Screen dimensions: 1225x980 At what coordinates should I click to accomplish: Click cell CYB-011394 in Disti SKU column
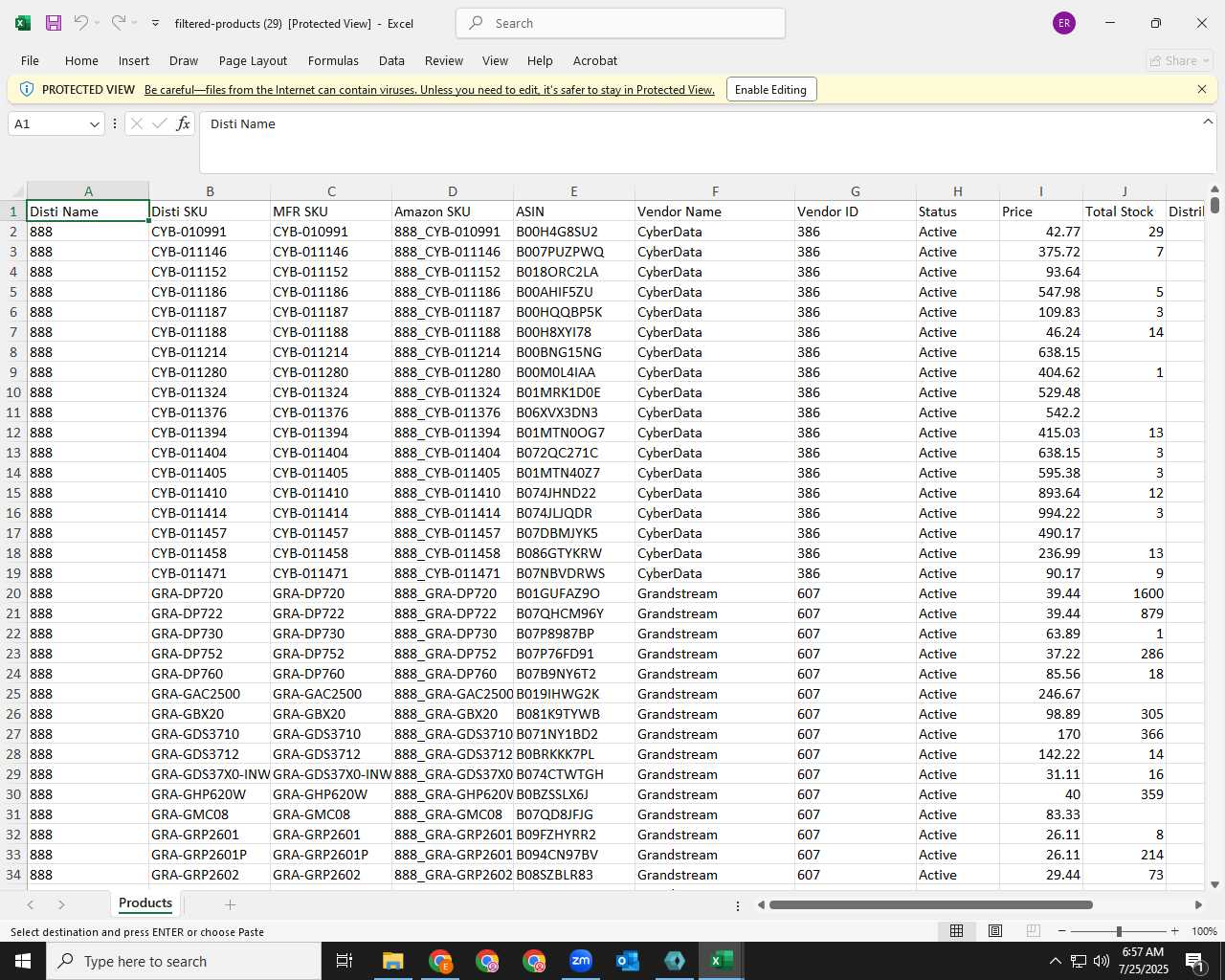point(210,433)
